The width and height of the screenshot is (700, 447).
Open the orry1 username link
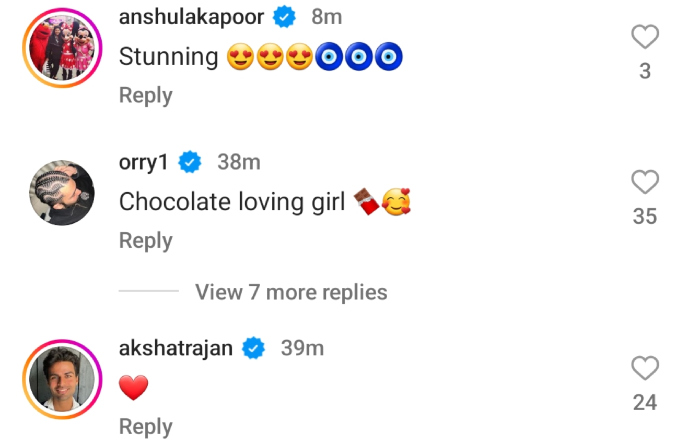tap(145, 162)
